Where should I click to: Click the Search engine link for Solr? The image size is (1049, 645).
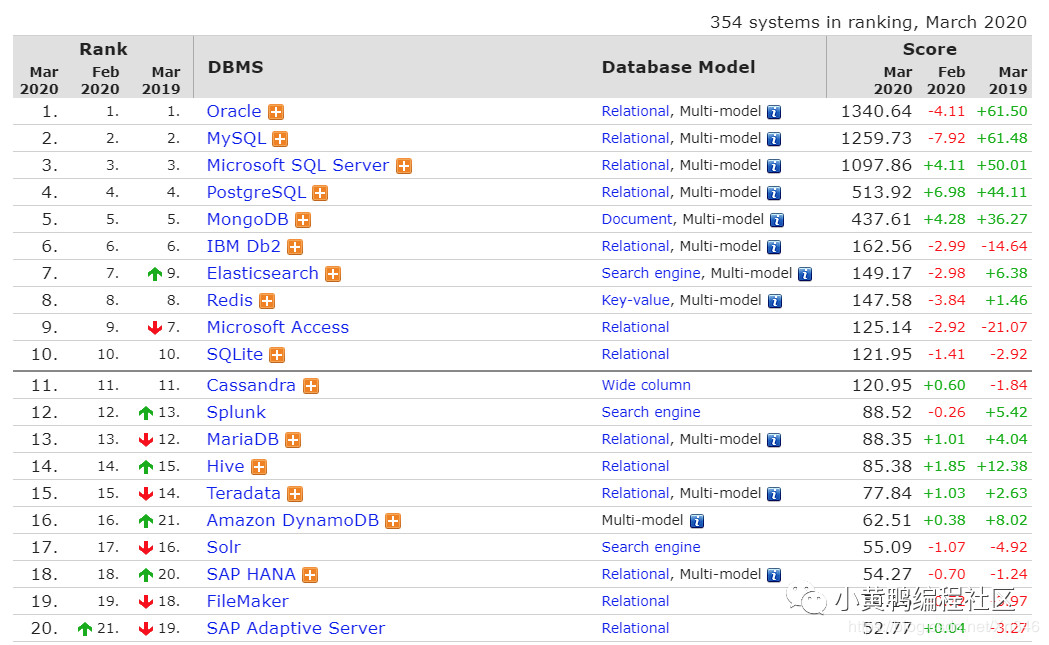[651, 547]
